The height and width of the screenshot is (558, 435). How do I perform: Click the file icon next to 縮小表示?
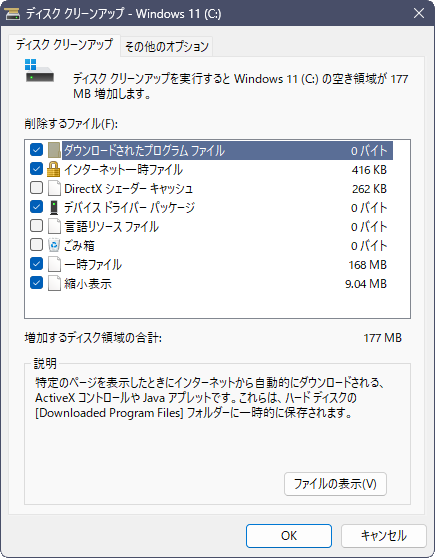point(54,284)
